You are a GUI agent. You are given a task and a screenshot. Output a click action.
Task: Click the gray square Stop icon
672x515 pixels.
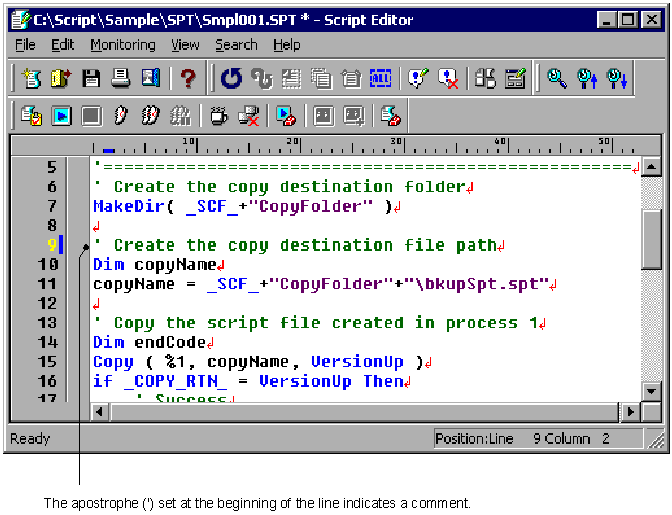pos(91,116)
